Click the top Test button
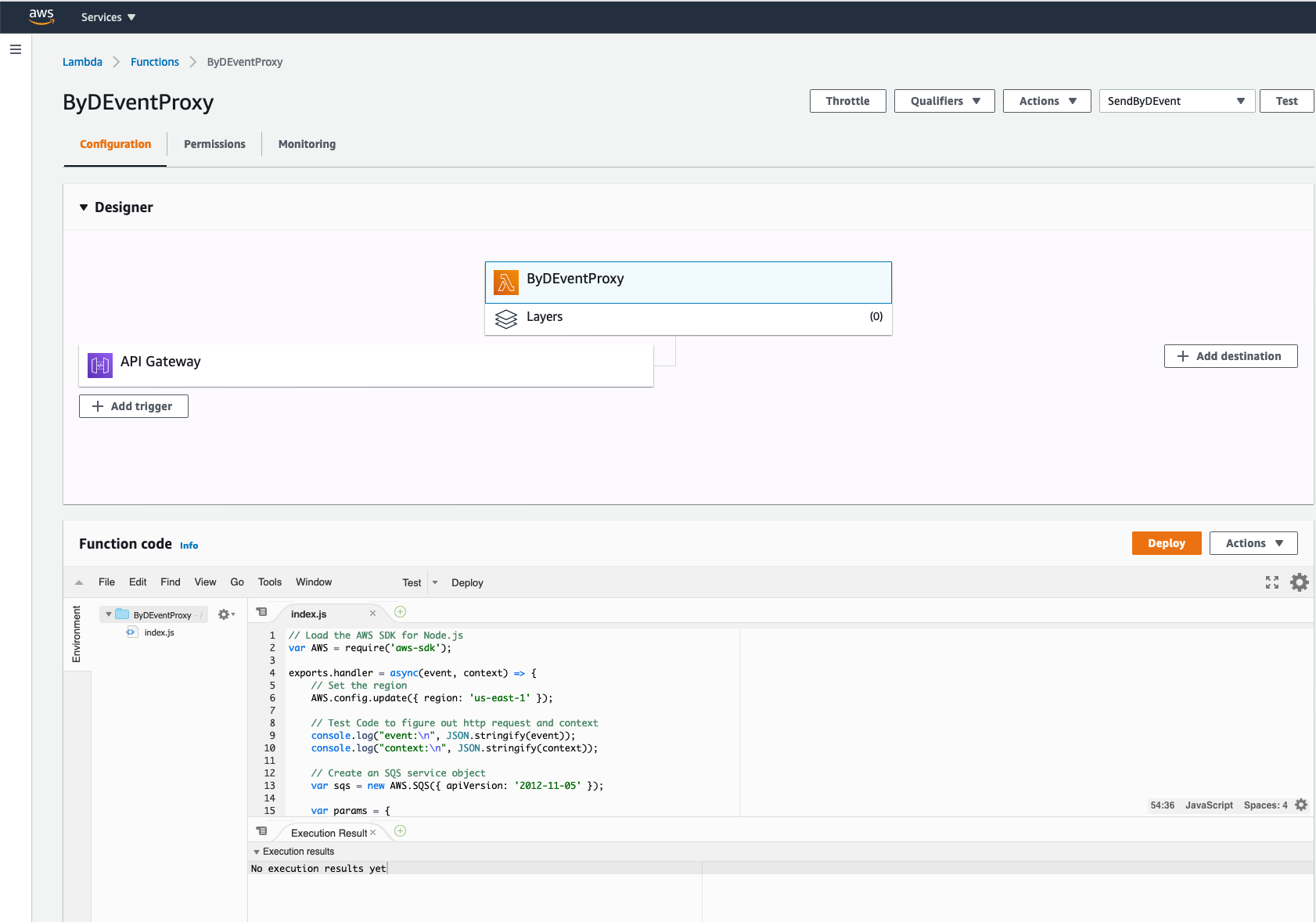The height and width of the screenshot is (922, 1316). [1286, 101]
